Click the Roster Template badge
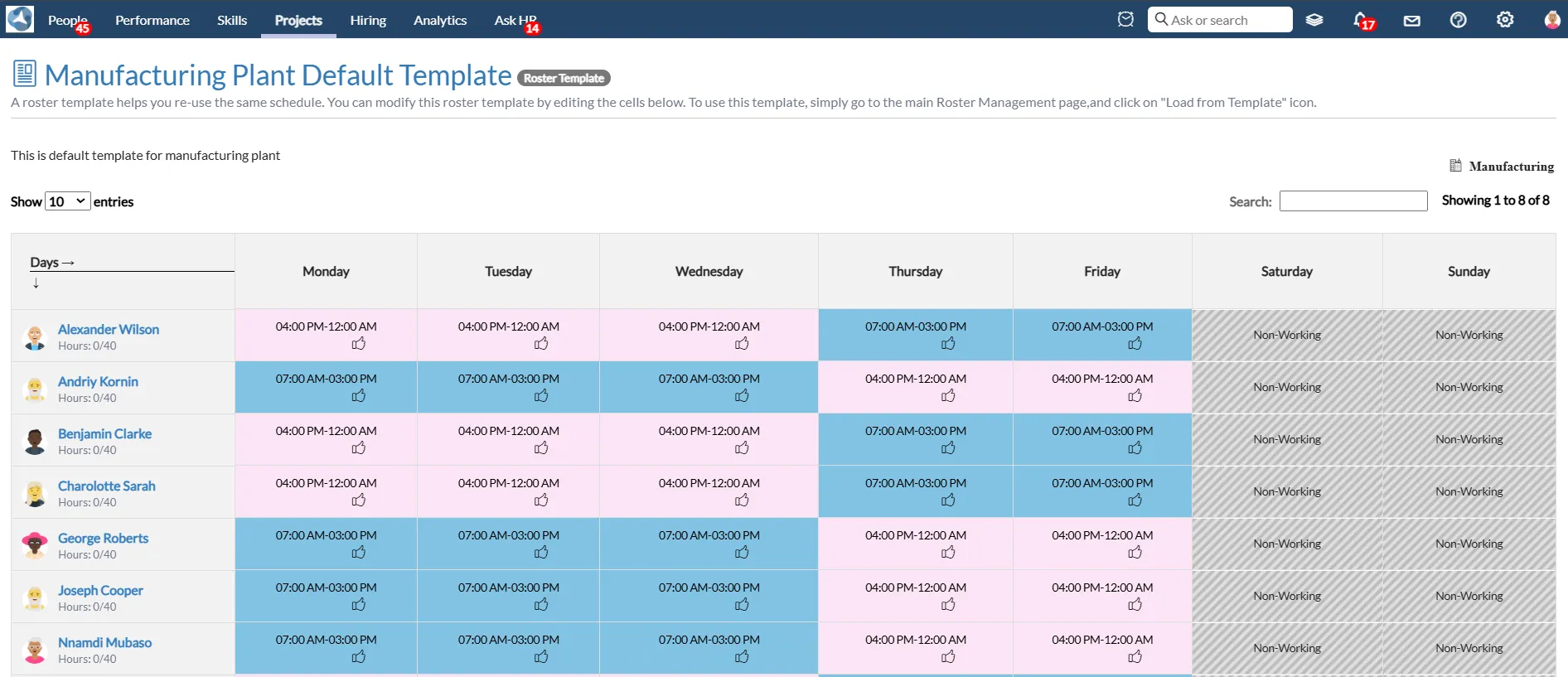Screen dimensions: 1568x677 coord(564,78)
